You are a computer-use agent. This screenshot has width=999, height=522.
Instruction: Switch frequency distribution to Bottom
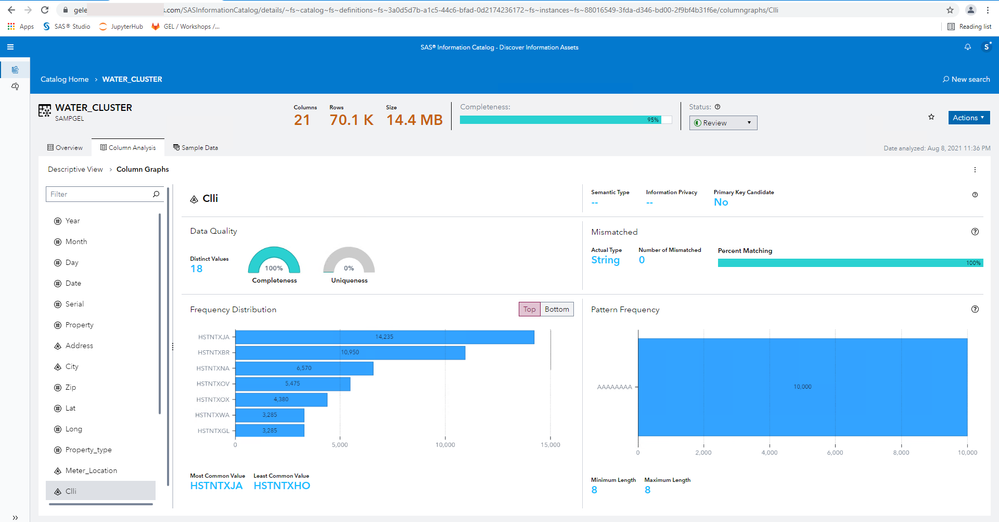coord(558,309)
